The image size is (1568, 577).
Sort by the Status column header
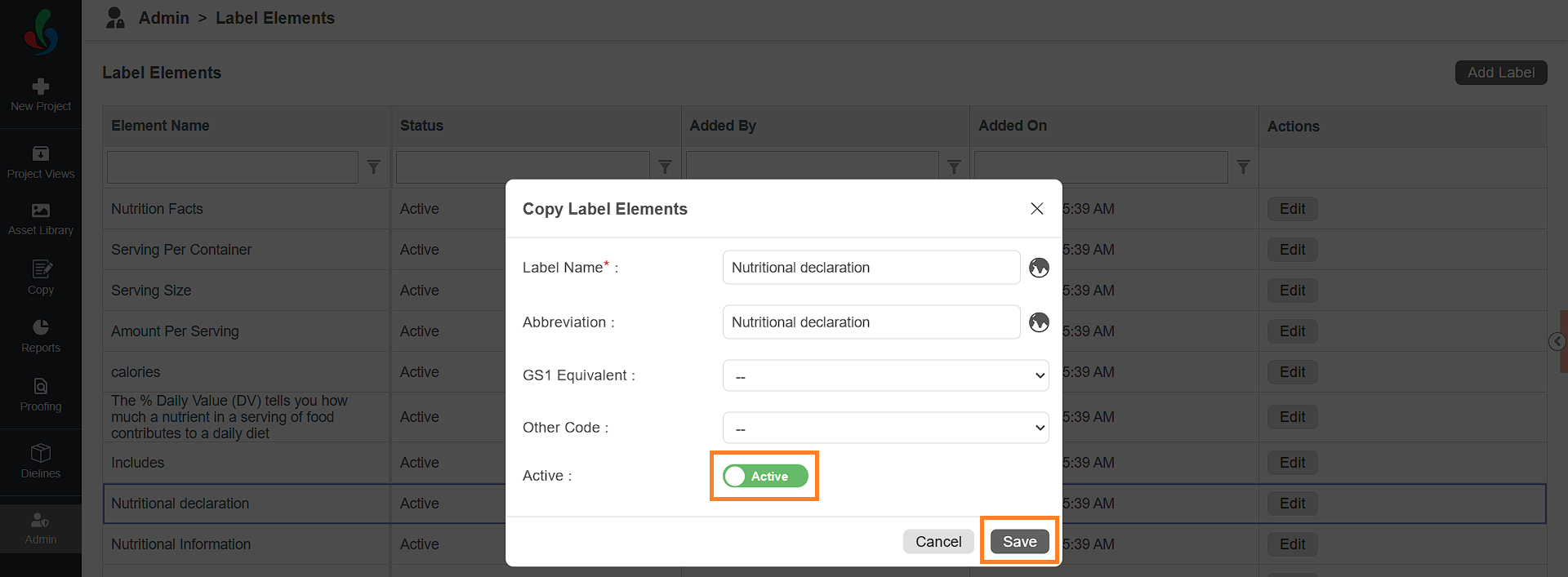tap(421, 126)
